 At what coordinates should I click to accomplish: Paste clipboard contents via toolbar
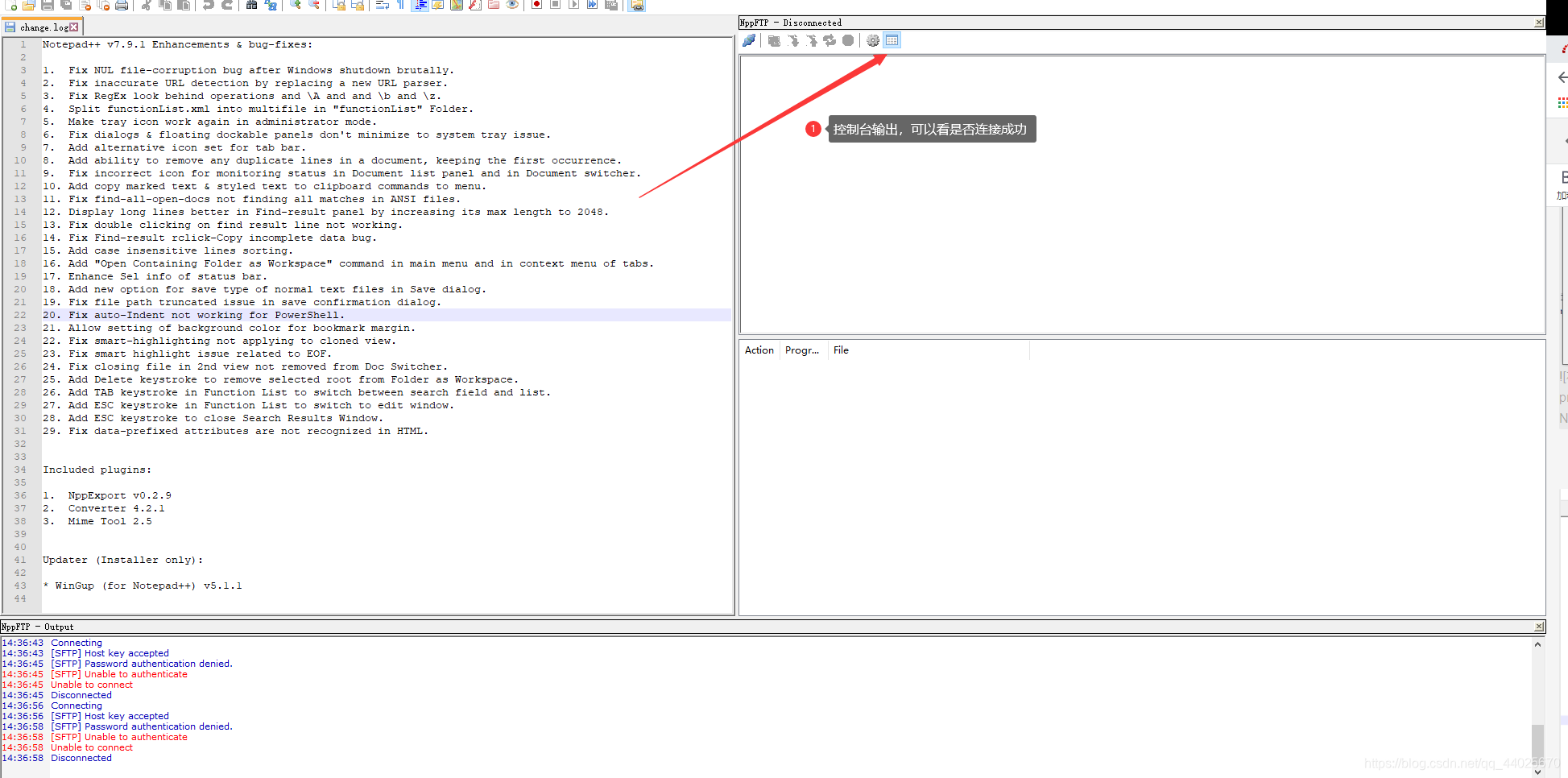[x=184, y=5]
